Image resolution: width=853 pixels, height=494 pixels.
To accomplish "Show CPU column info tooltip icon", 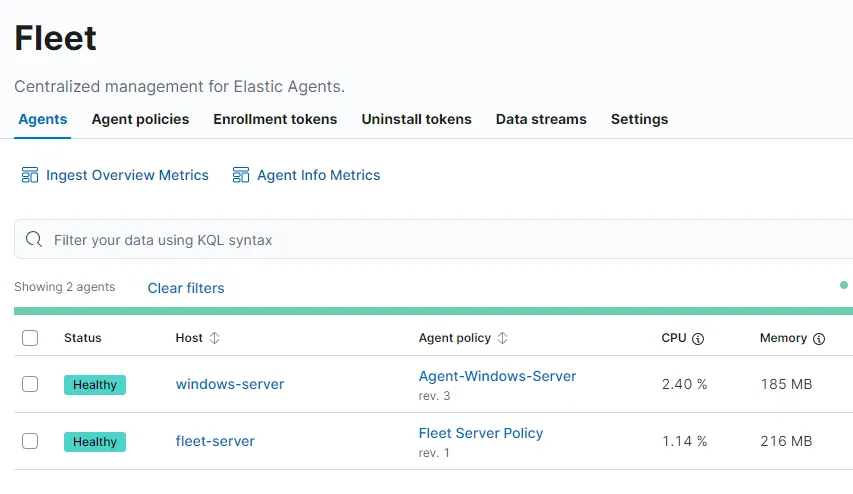I will click(698, 339).
